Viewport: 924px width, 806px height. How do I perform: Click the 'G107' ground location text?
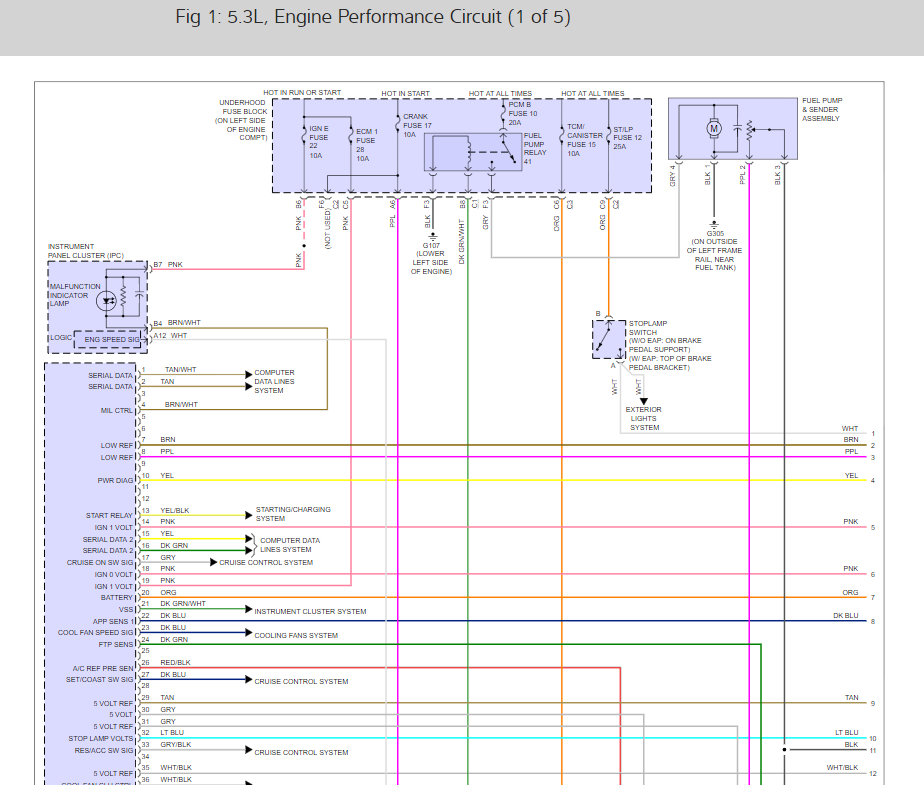pyautogui.click(x=431, y=245)
